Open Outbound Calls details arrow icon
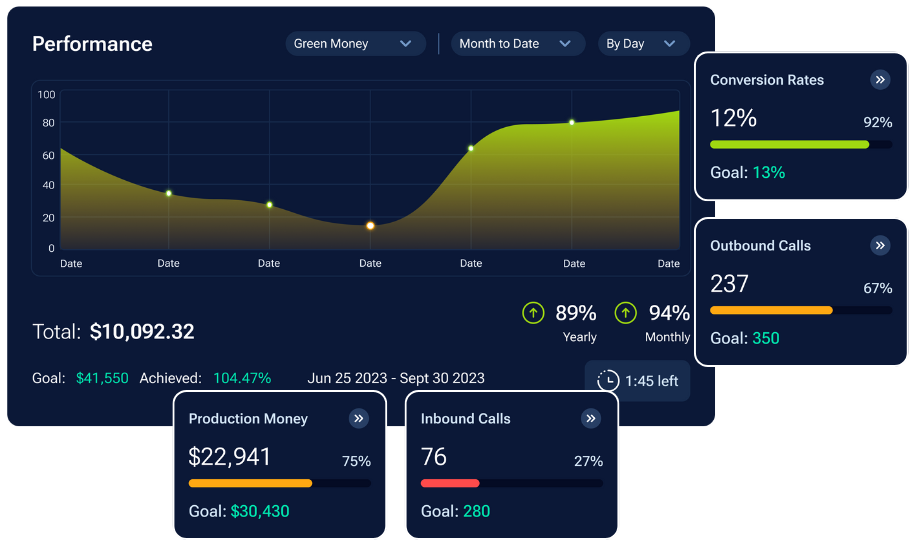Image resolution: width=914 pixels, height=542 pixels. [x=880, y=246]
